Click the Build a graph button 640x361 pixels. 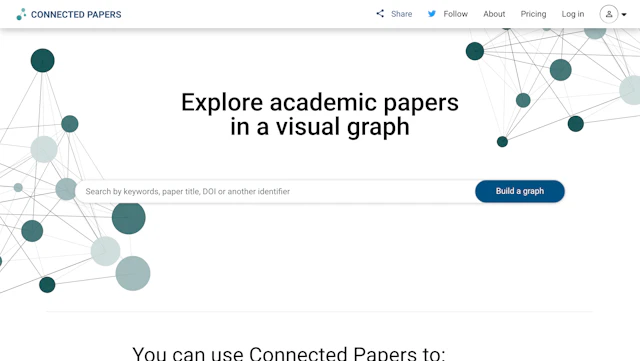(x=520, y=191)
